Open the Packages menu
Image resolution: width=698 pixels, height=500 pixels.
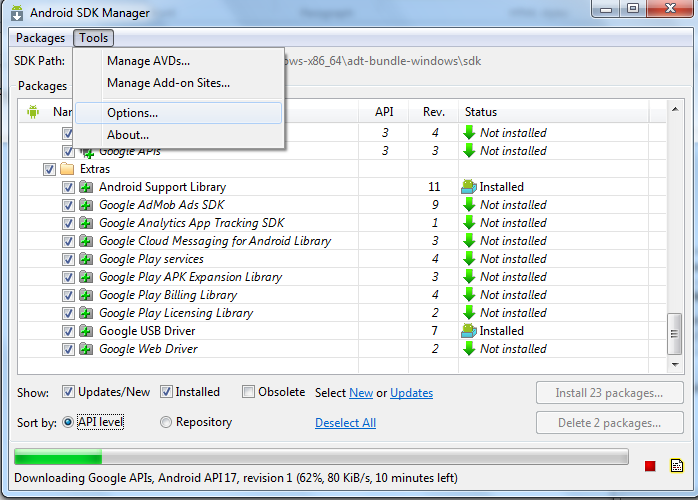(40, 38)
